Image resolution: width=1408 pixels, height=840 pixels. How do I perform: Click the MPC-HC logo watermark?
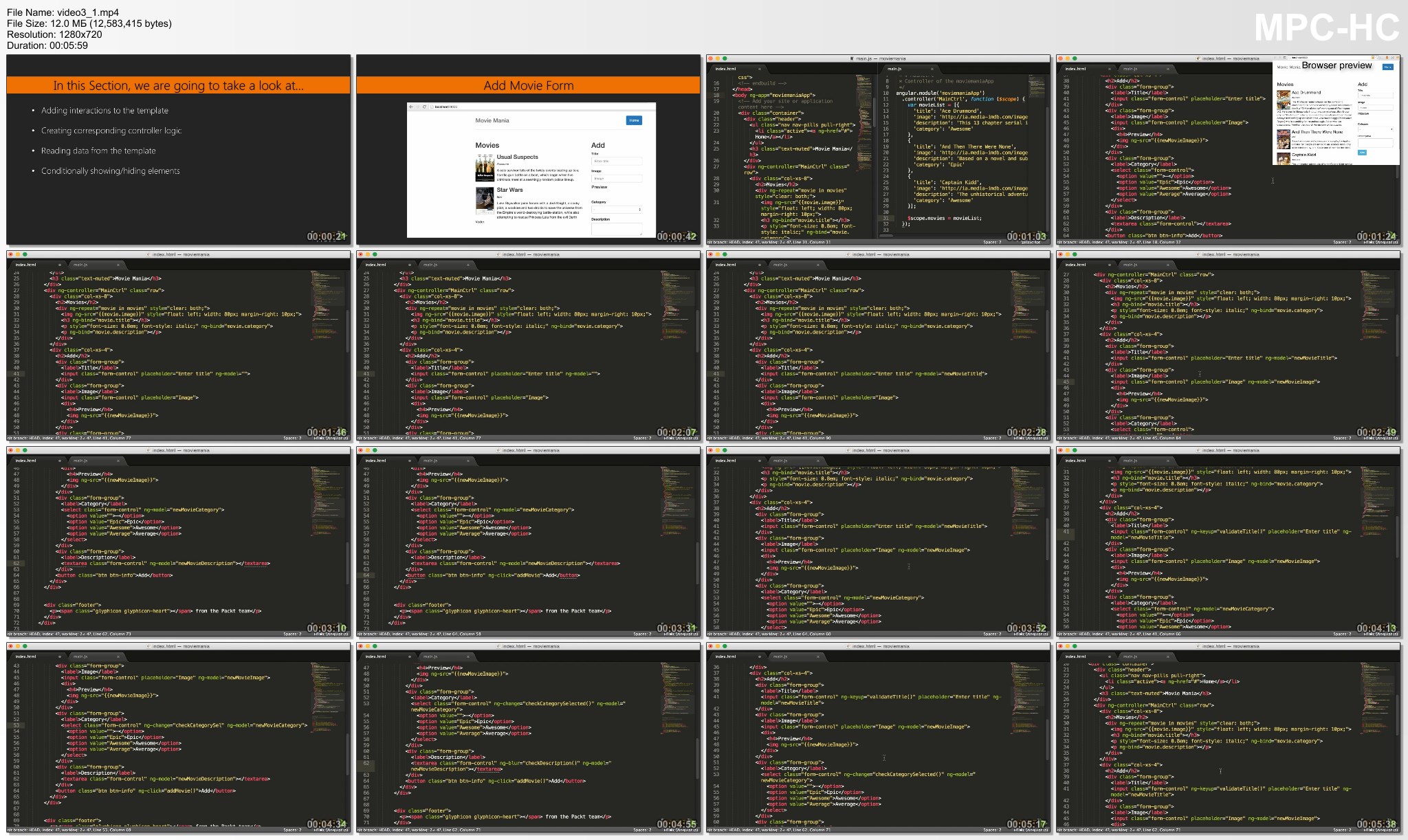[x=1326, y=27]
